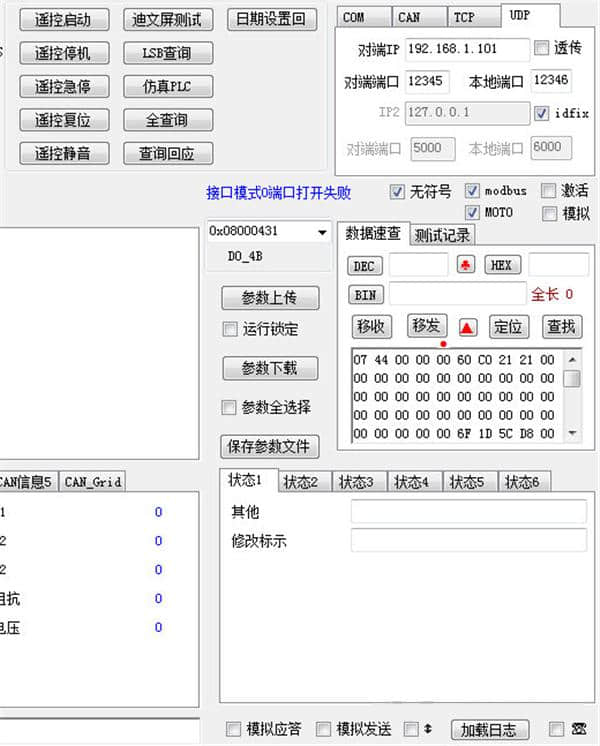Click the 对端IP address input field
The height and width of the screenshot is (746, 600).
click(467, 50)
